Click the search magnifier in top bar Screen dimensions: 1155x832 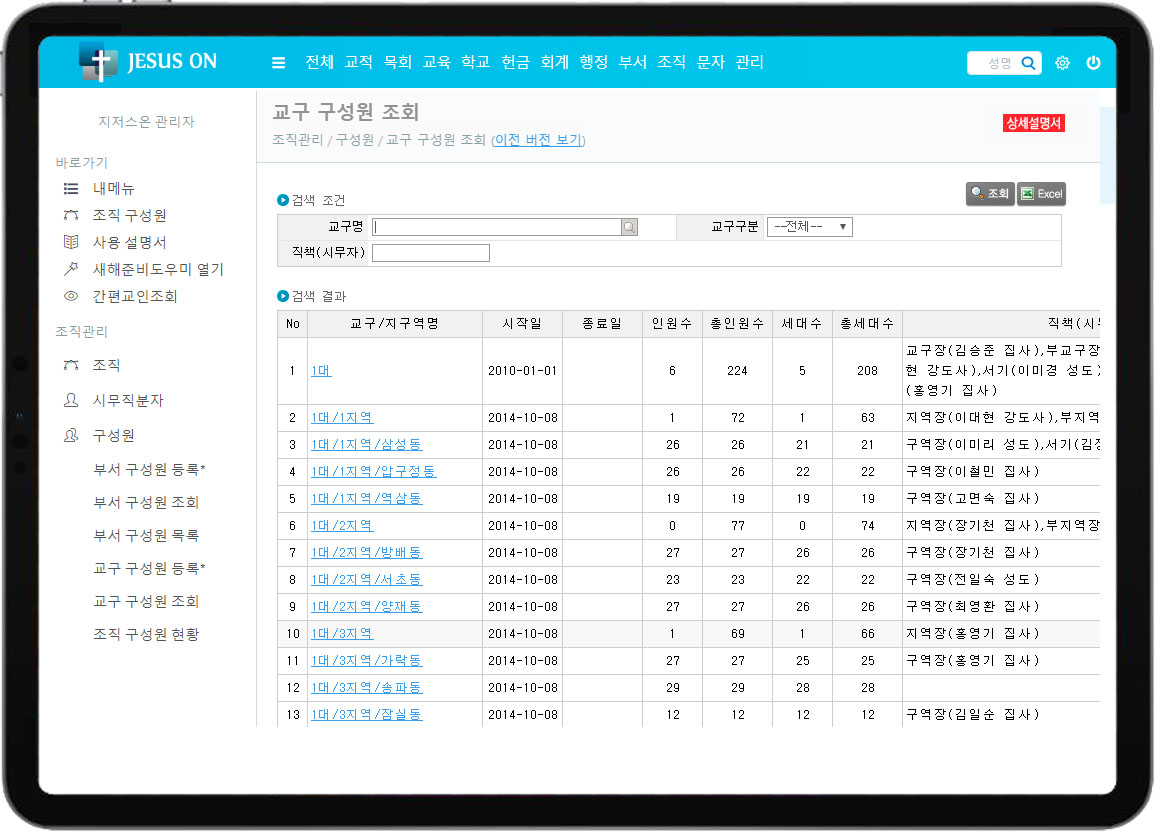pyautogui.click(x=1028, y=63)
